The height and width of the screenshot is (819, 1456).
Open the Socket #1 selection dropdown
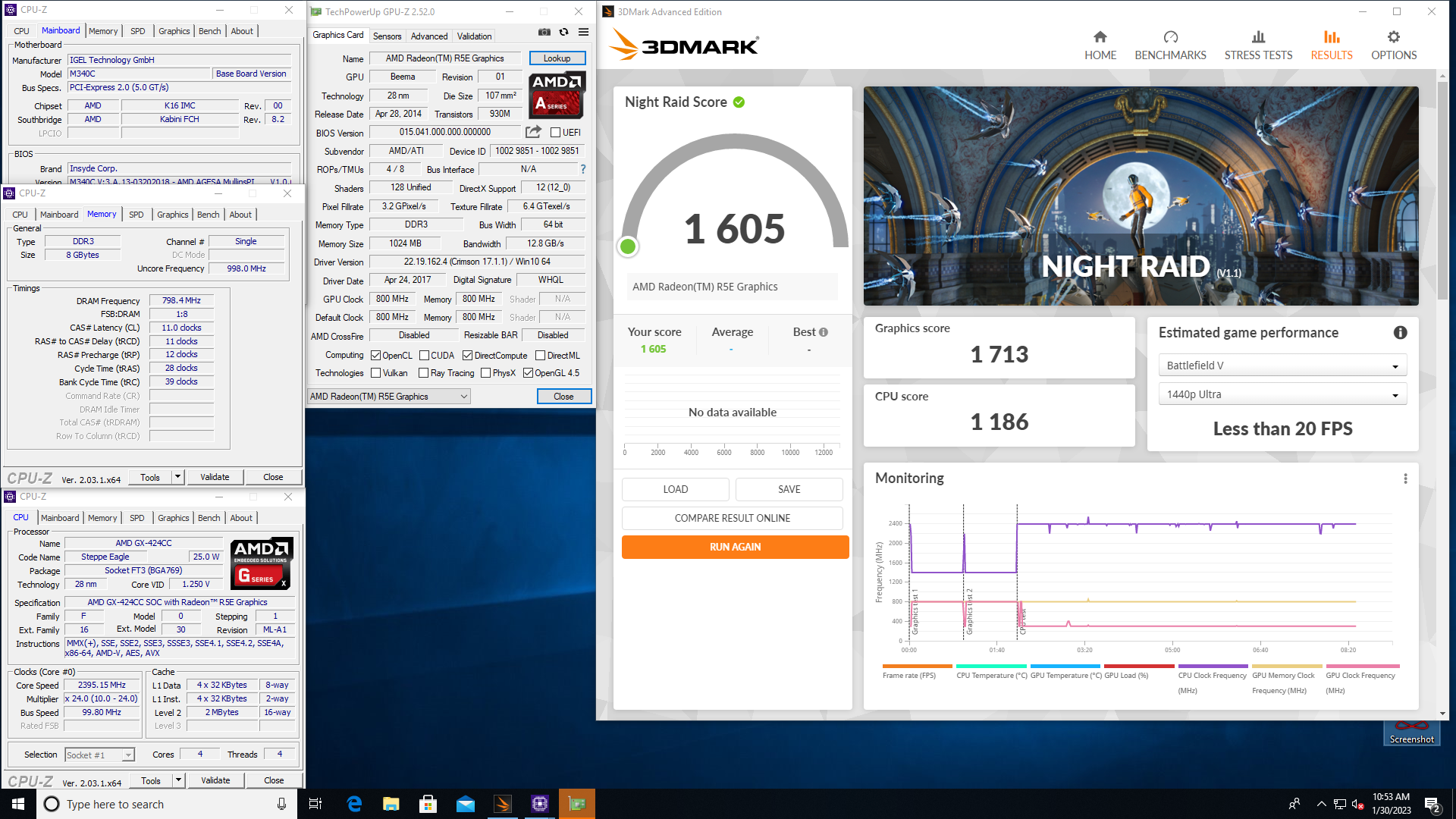99,755
